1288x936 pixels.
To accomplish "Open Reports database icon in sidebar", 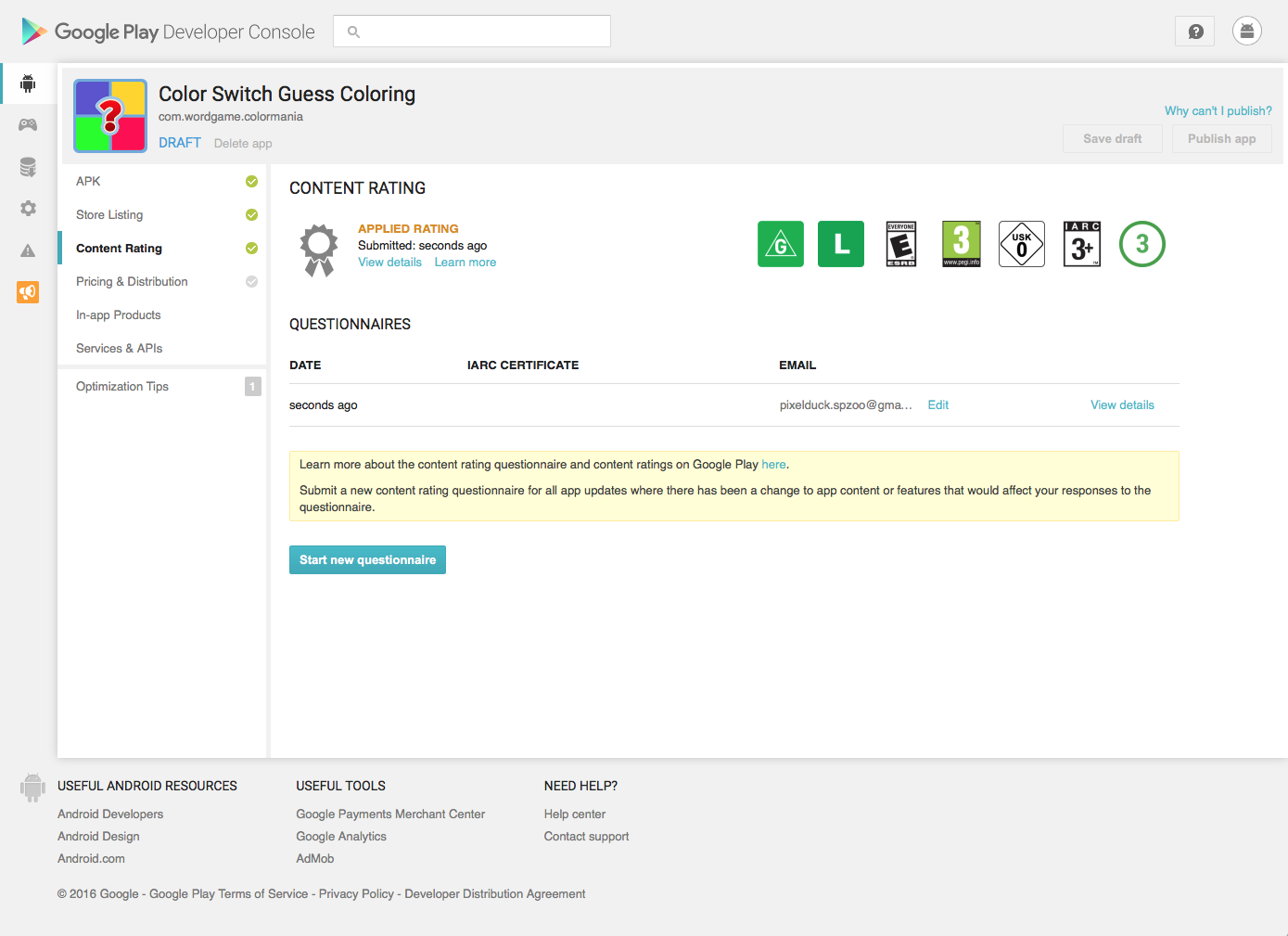I will [x=28, y=167].
